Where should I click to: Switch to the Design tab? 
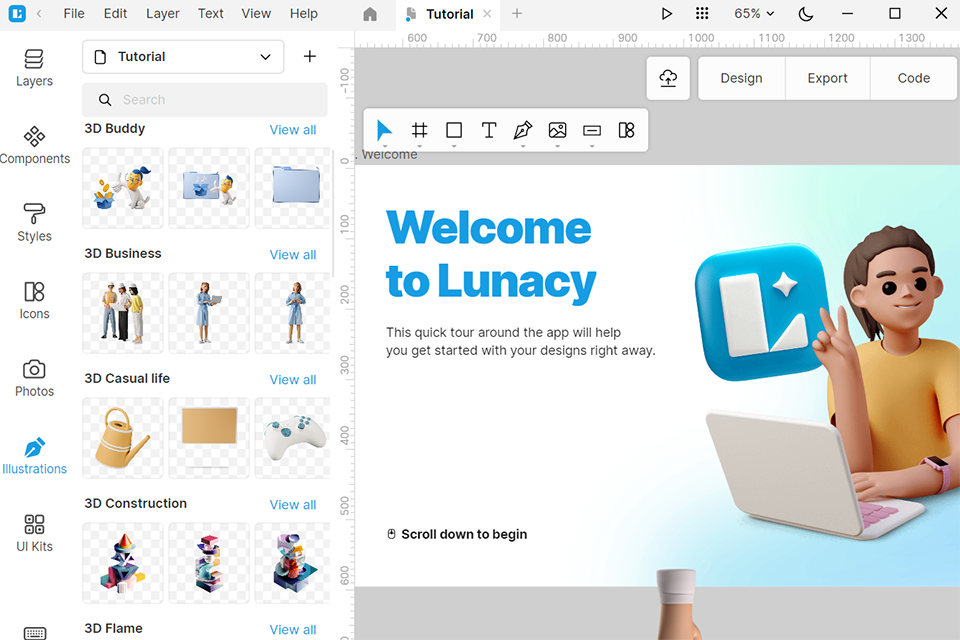point(741,78)
